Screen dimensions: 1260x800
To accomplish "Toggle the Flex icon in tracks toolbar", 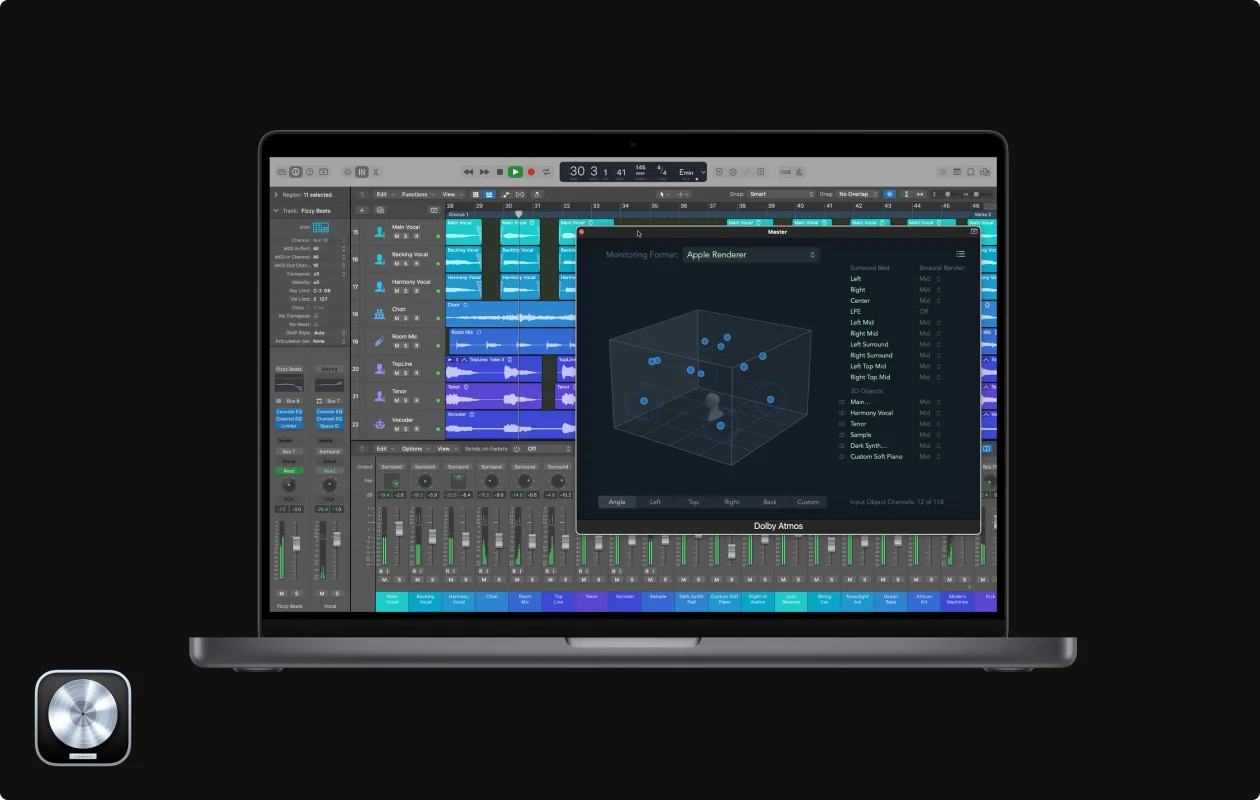I will click(x=520, y=194).
